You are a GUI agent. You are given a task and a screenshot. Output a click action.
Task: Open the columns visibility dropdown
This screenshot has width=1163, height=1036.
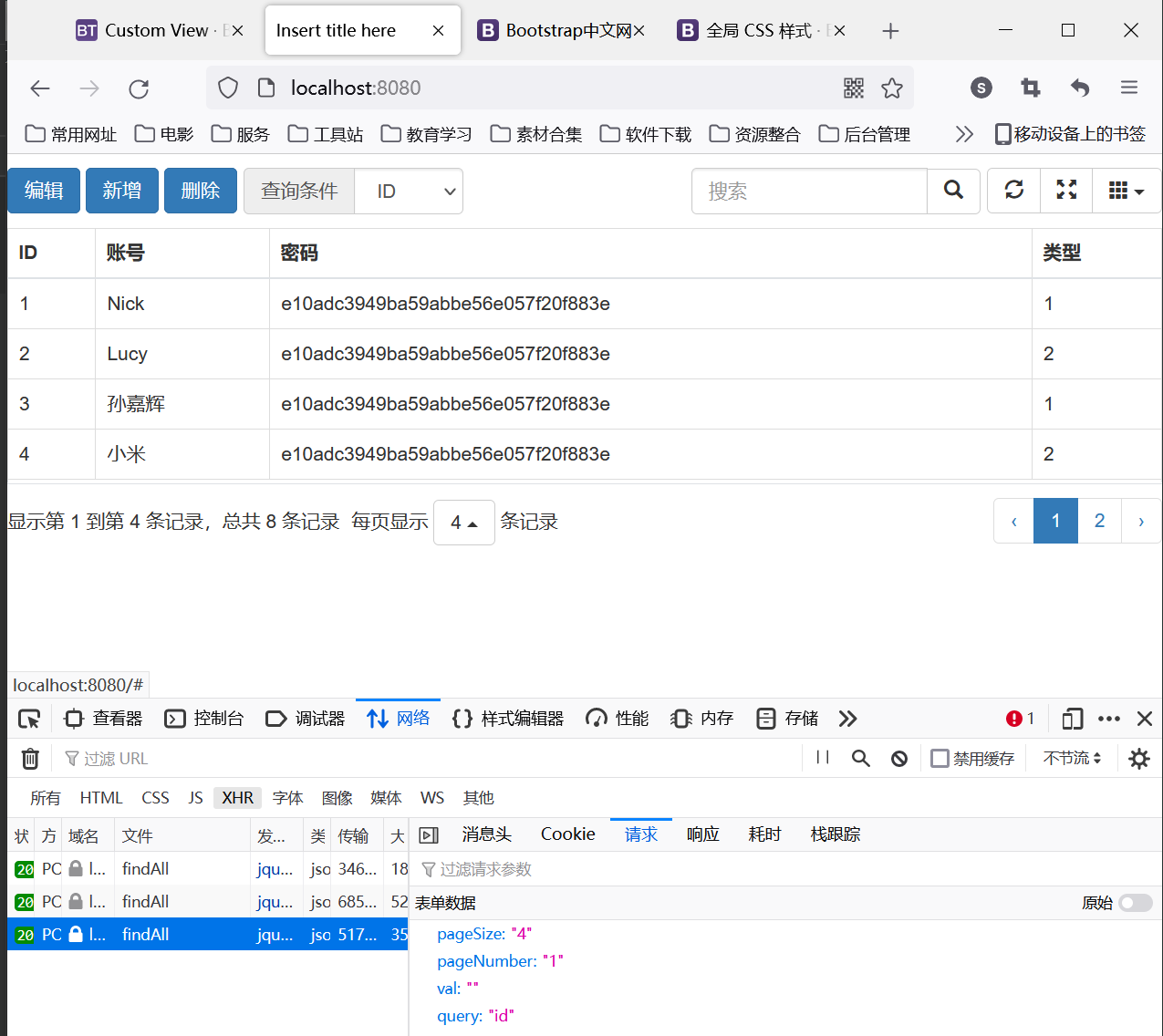tap(1127, 191)
